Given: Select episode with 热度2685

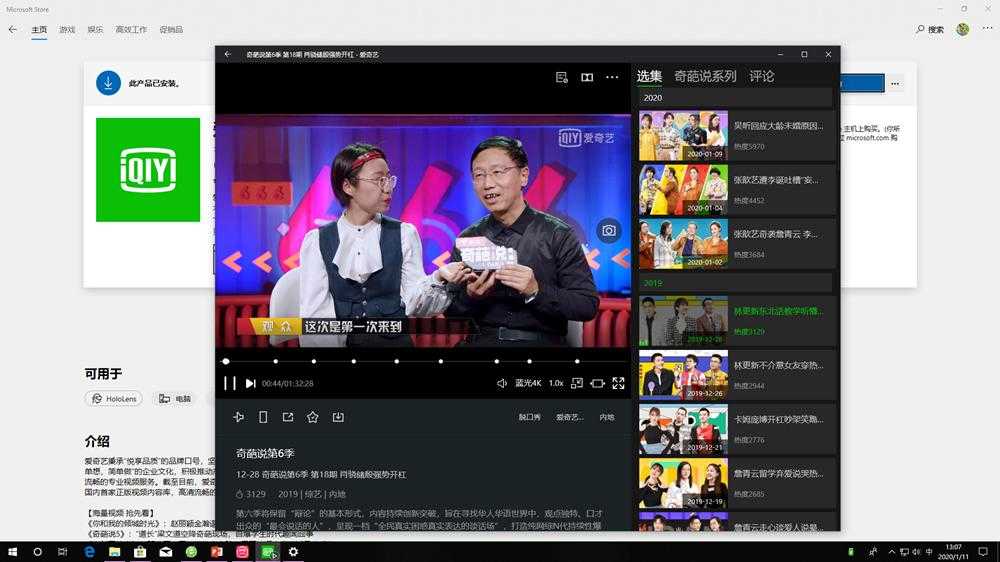Looking at the screenshot, I should tap(737, 483).
